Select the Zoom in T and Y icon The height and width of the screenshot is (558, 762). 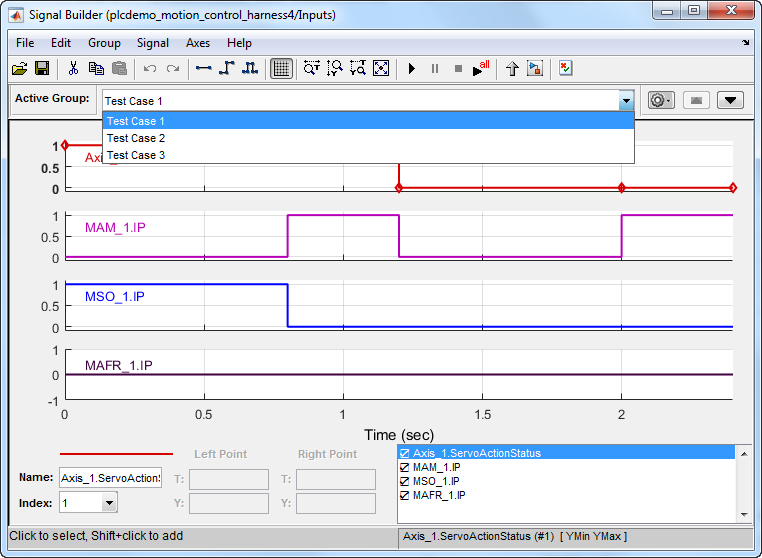pos(358,69)
